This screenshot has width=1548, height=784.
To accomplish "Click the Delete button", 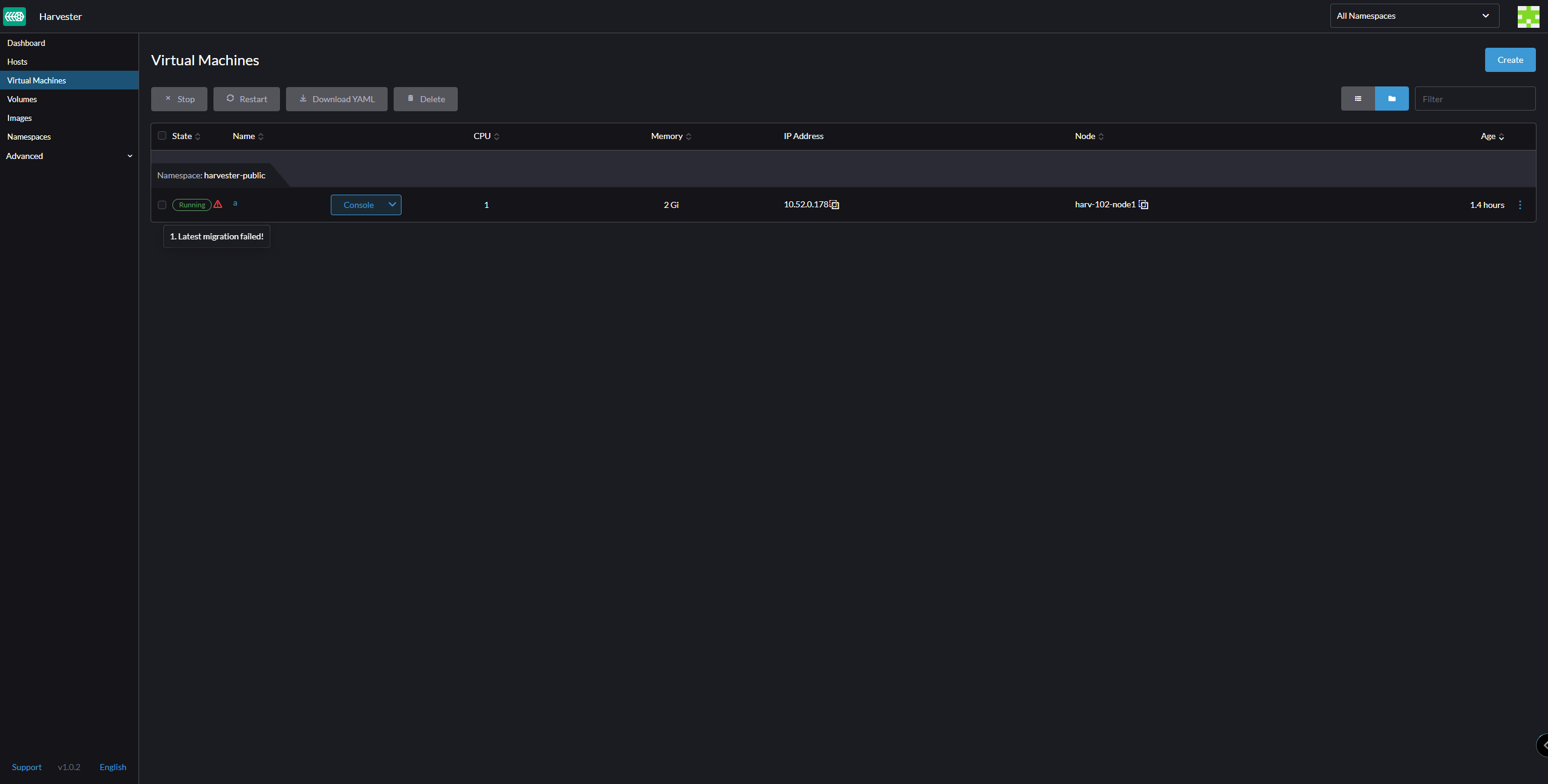I will click(426, 99).
